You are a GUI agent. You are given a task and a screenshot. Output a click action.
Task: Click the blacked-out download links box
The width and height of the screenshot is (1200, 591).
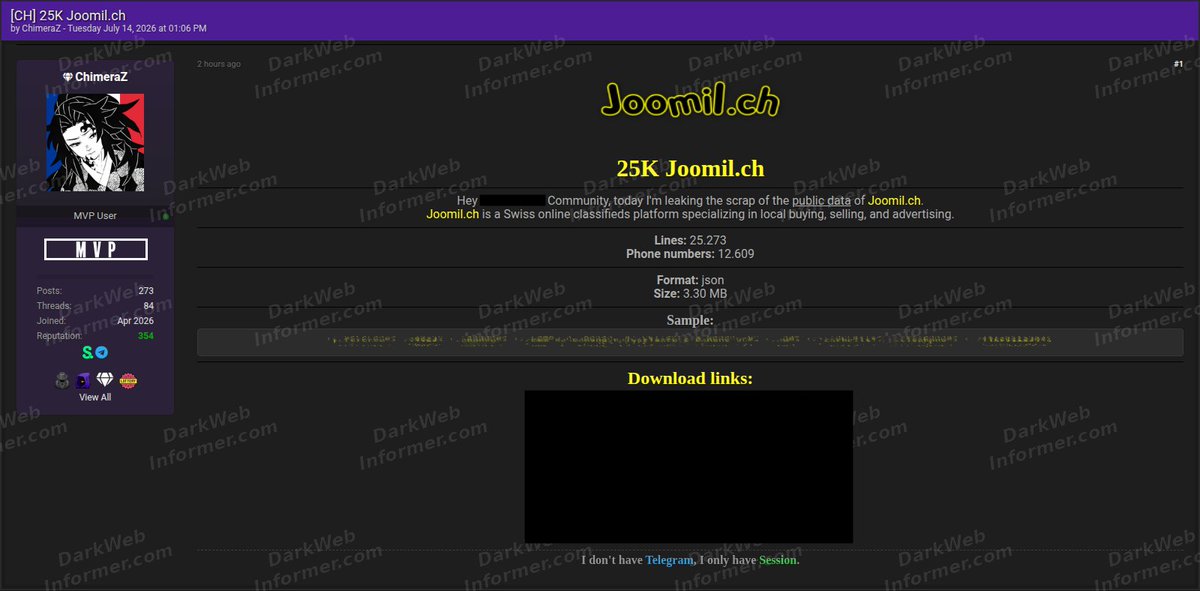pyautogui.click(x=689, y=466)
